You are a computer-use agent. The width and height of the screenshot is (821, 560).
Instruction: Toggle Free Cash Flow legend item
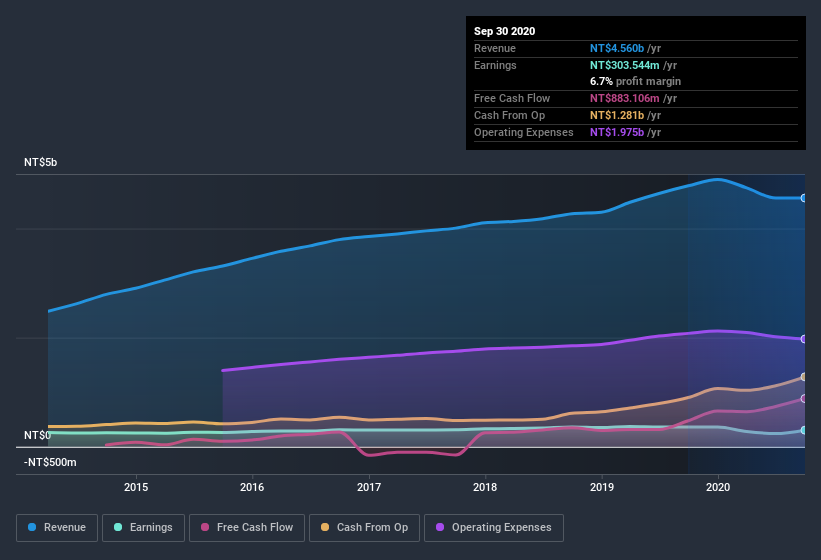pos(247,527)
